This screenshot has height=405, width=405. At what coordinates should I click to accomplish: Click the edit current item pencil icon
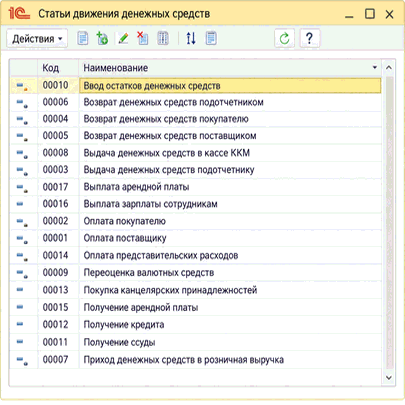[x=123, y=38]
